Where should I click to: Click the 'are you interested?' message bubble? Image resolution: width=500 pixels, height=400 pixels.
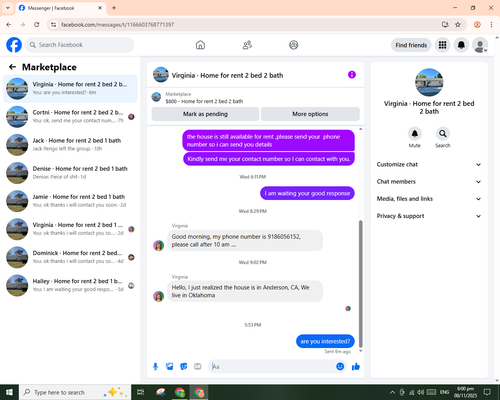pos(325,341)
